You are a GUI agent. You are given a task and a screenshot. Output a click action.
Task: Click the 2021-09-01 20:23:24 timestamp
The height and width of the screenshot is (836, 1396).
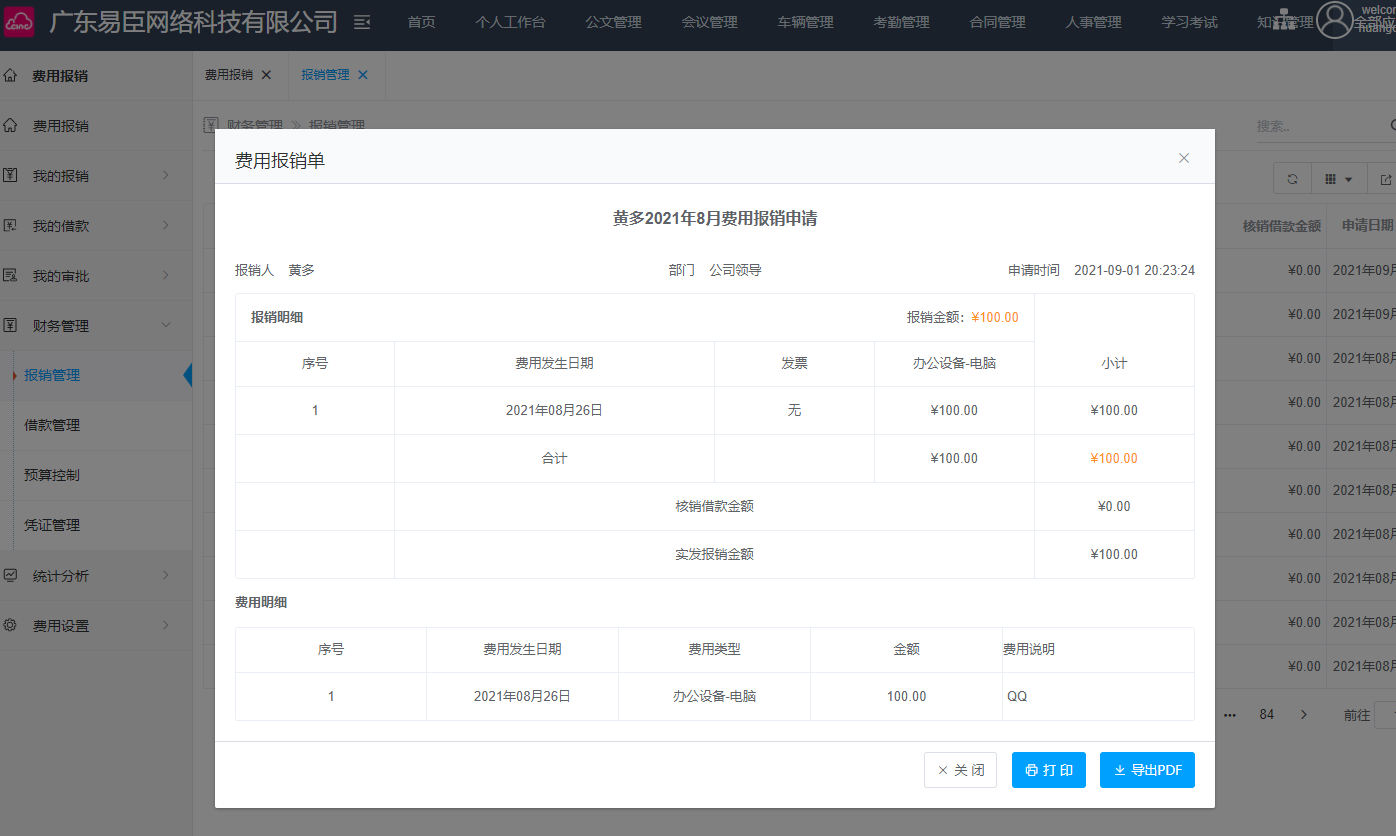pyautogui.click(x=1134, y=270)
